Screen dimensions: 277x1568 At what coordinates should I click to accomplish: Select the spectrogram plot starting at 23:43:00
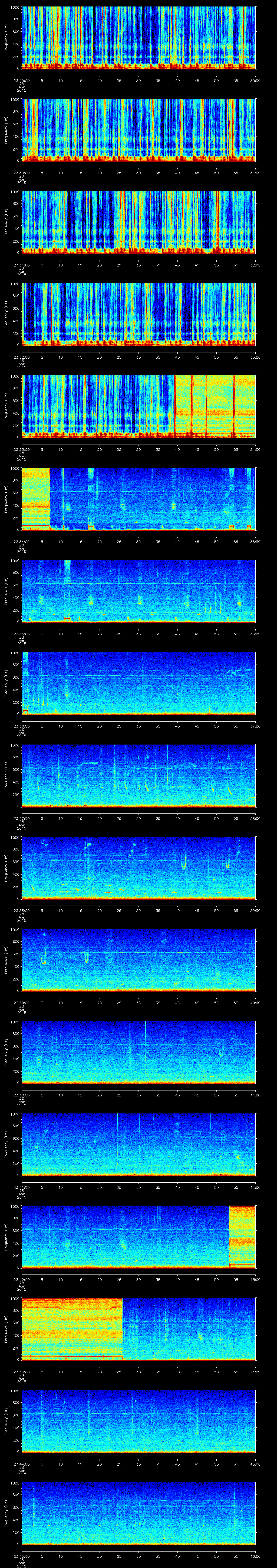pos(138,1329)
